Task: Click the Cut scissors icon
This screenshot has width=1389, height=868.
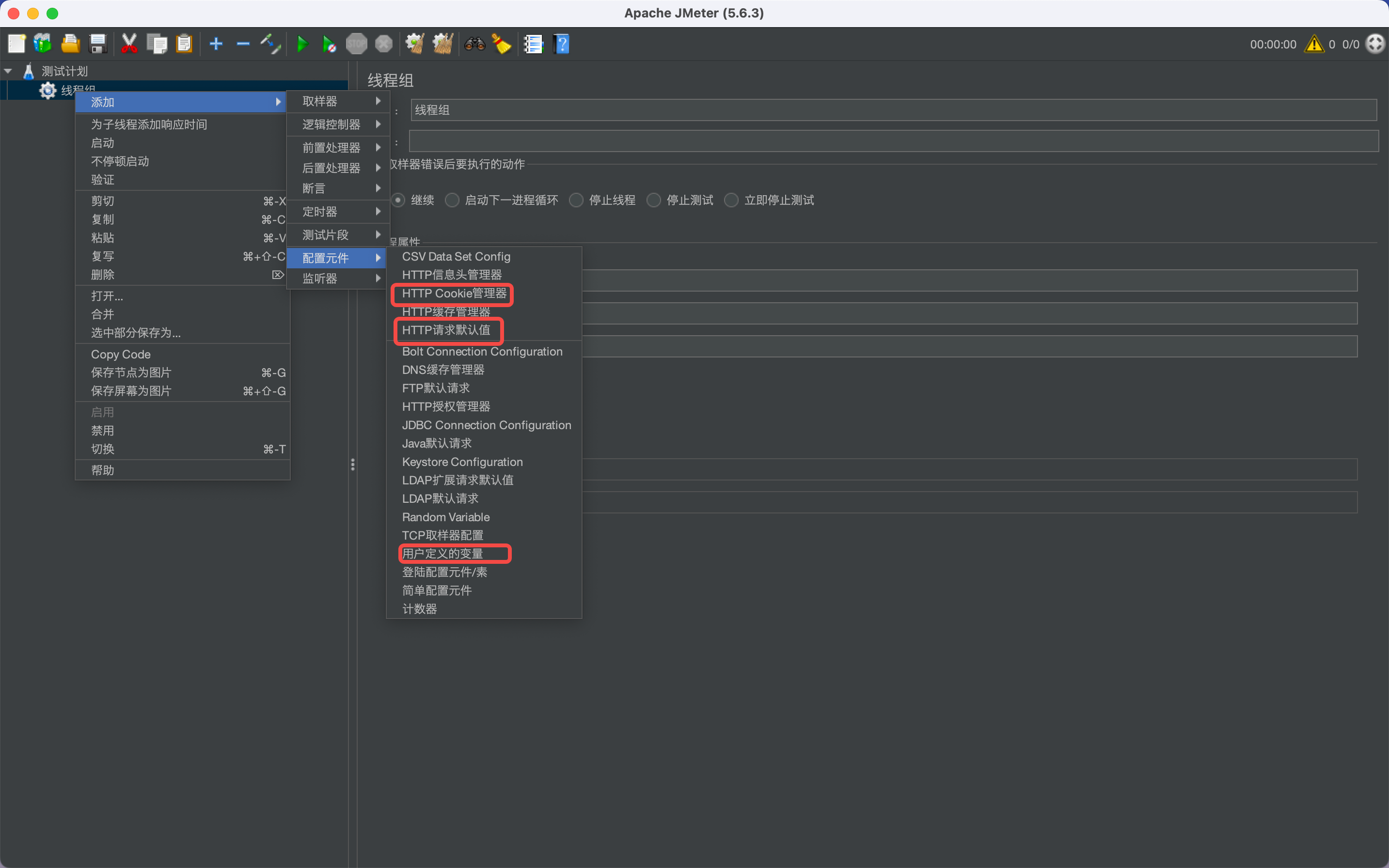Action: point(129,44)
